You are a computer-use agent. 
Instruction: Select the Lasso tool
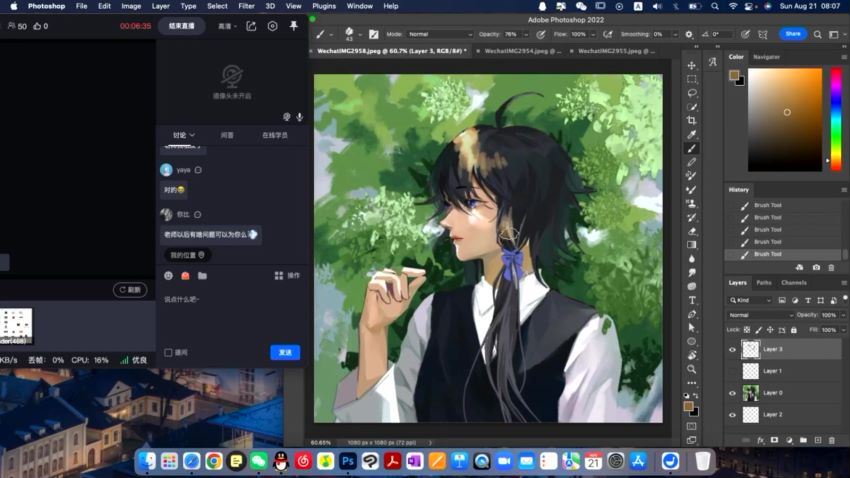coord(691,93)
